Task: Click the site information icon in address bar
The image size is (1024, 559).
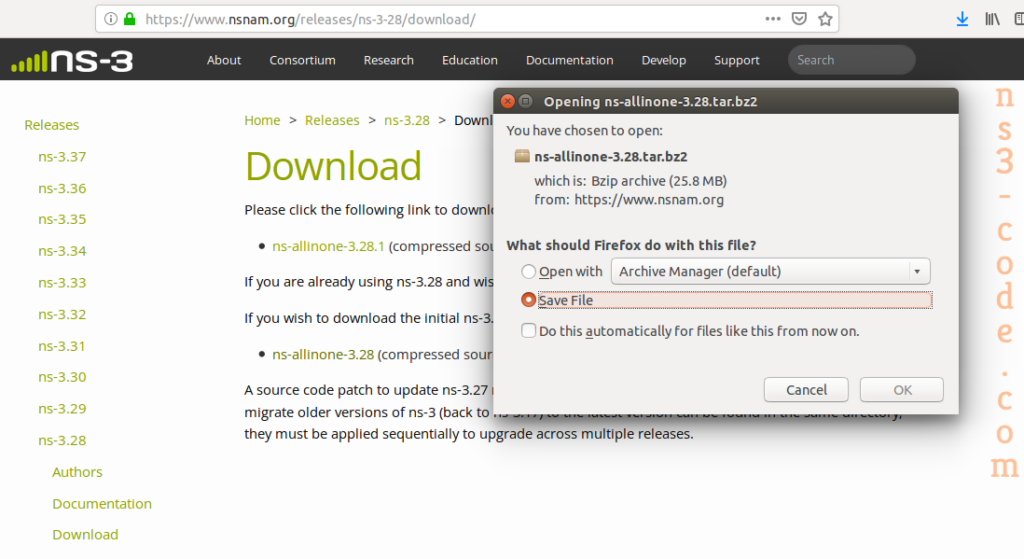Action: (111, 19)
